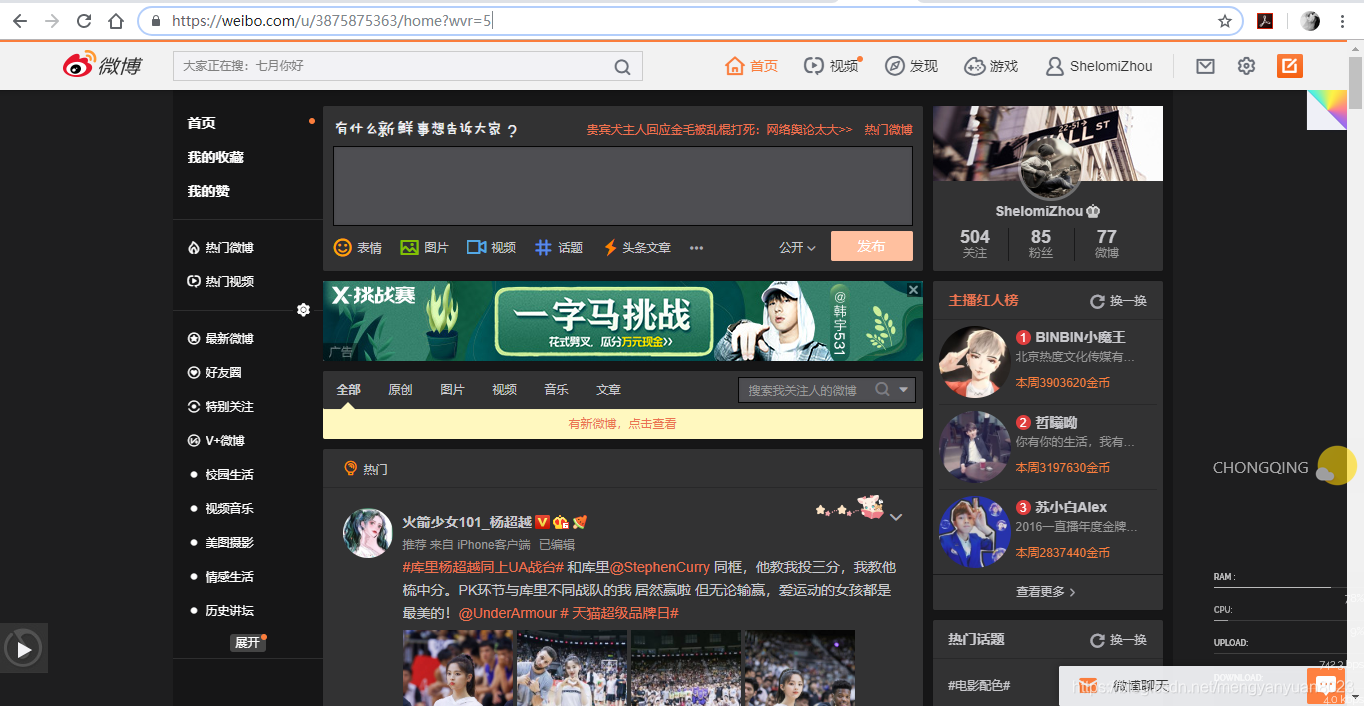Click 换一换 in 热门话题
This screenshot has height=706, width=1364.
coord(1118,640)
